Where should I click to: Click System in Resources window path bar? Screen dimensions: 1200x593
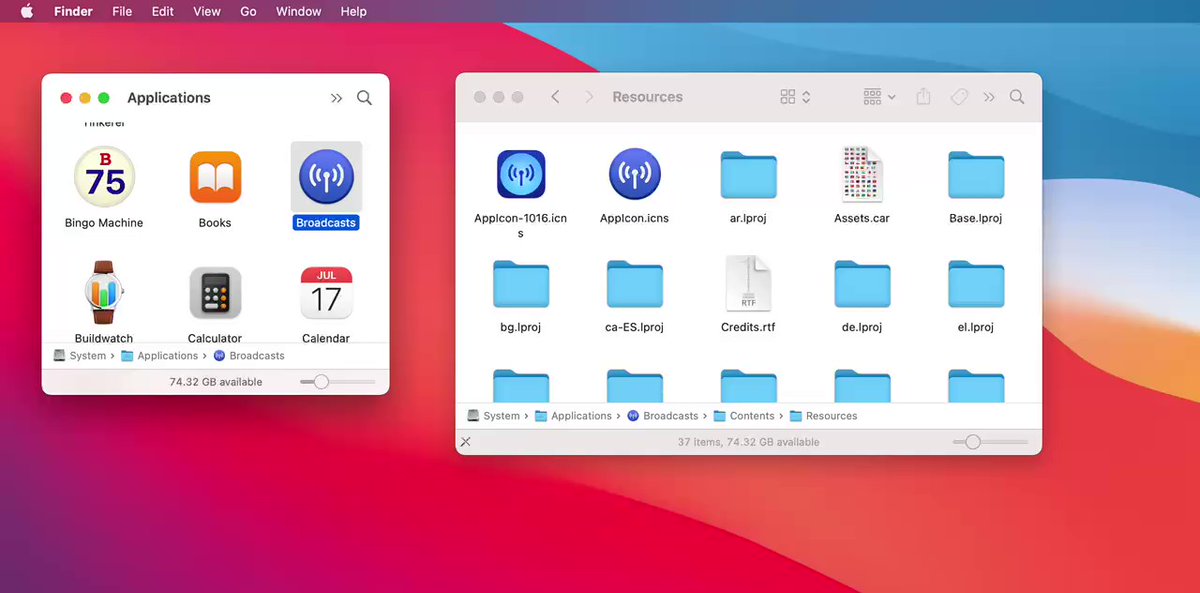tap(493, 416)
